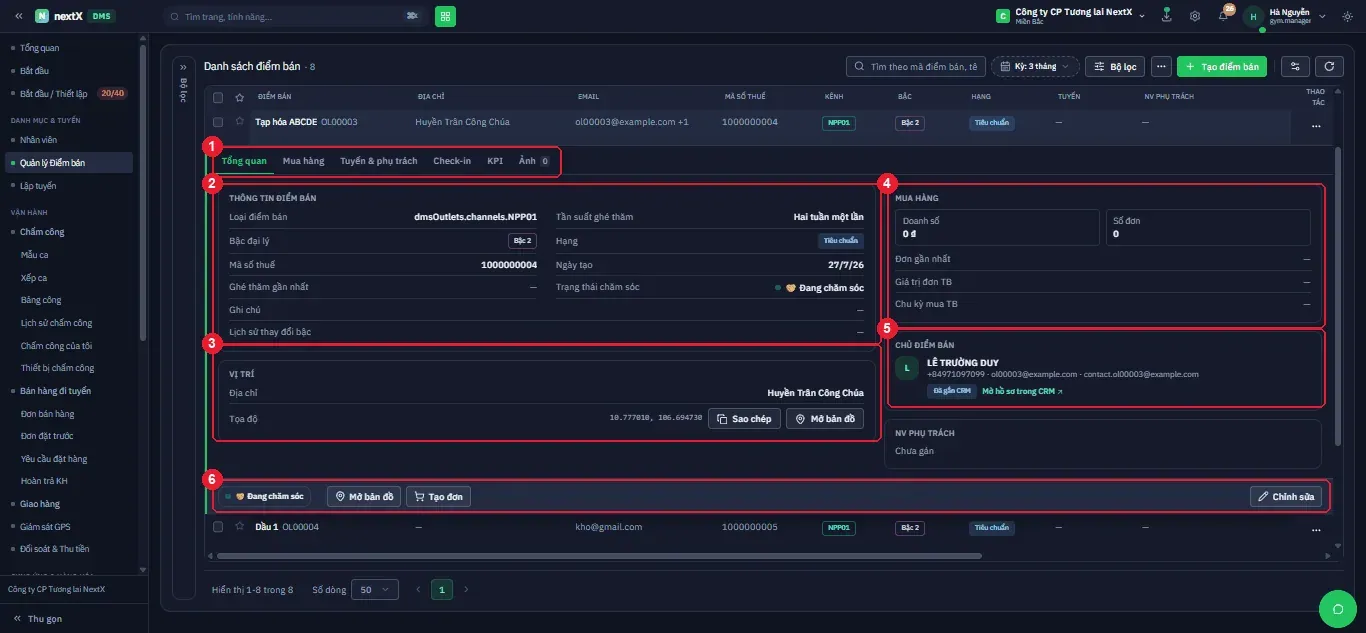Collapse sidebar with double-chevron icon
Image resolution: width=1366 pixels, height=633 pixels.
click(x=18, y=16)
